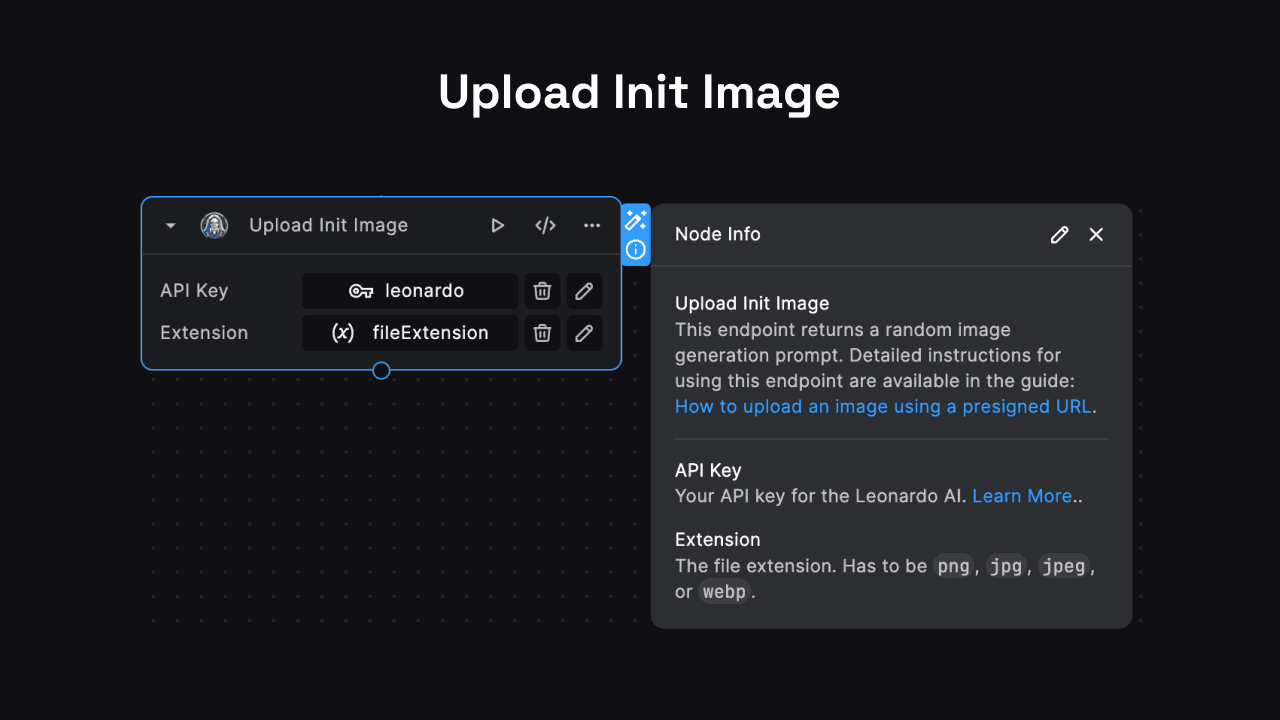Edit the fileExtension variable with the pencil
Image resolution: width=1280 pixels, height=720 pixels.
(x=584, y=332)
